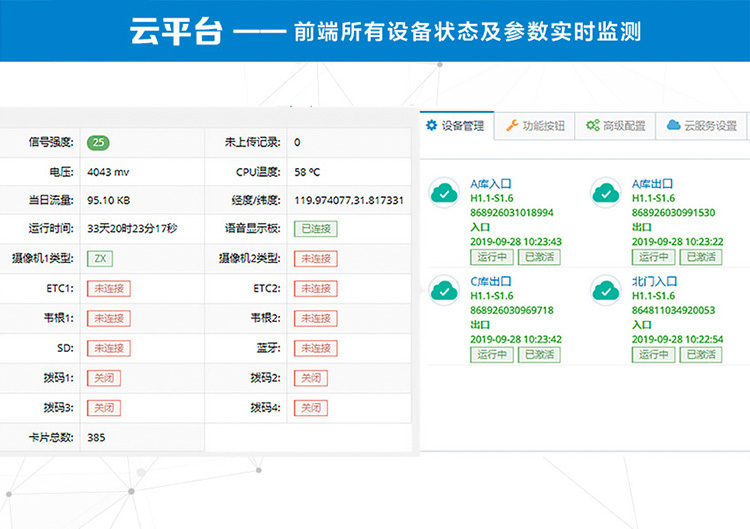Click the gear icon on 设备管理 tab
The height and width of the screenshot is (529, 750).
click(432, 125)
